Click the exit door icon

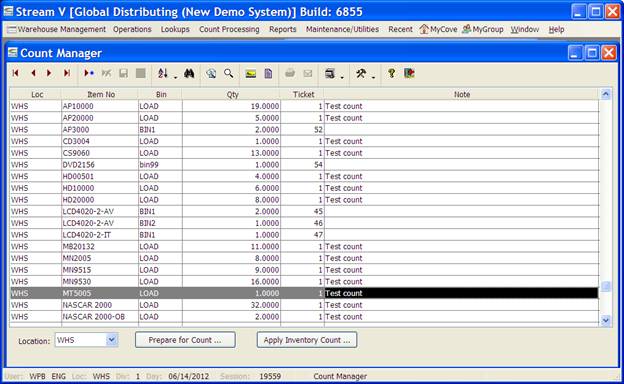point(409,73)
